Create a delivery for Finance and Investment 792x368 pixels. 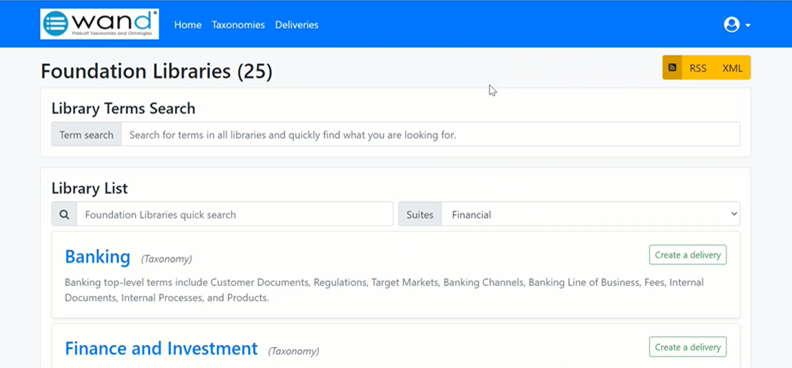(687, 347)
